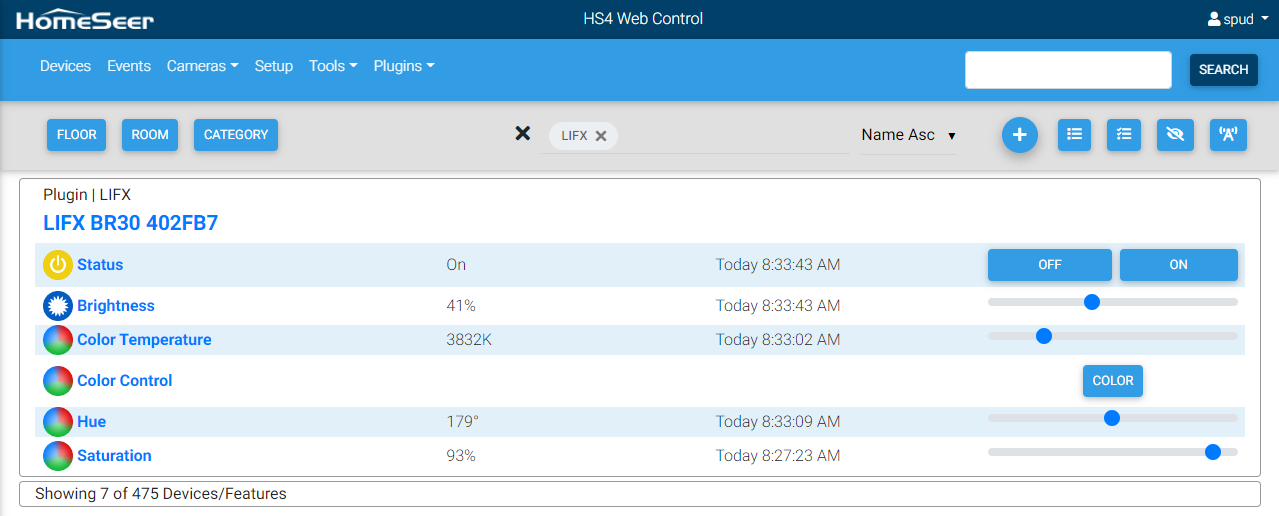This screenshot has height=516, width=1279.
Task: Click the checklist bulk-select icon
Action: coord(1124,135)
